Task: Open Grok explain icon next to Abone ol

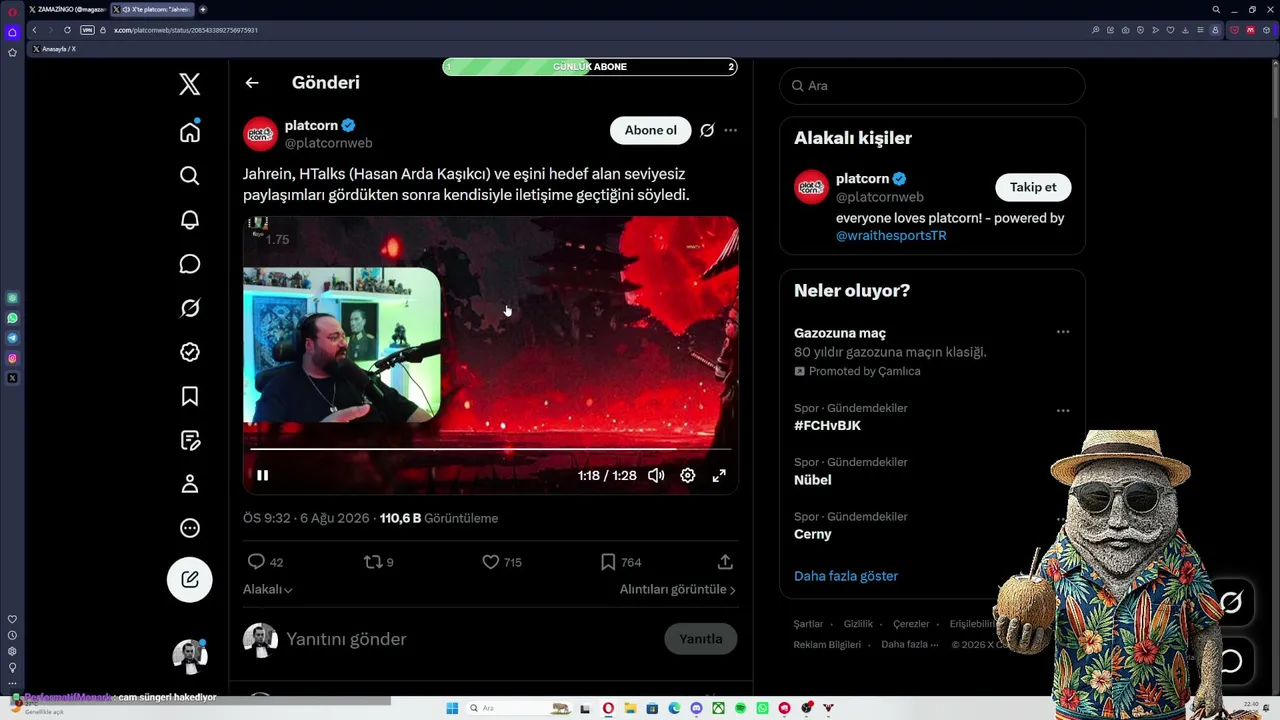Action: (707, 130)
